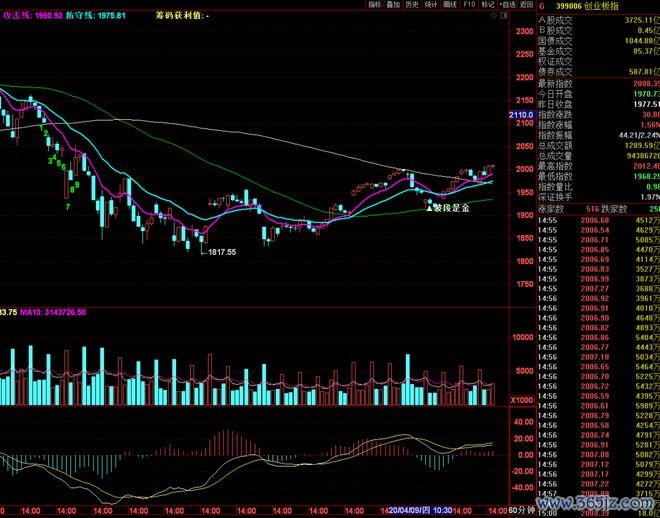Click the 历史 history button

[x=412, y=5]
